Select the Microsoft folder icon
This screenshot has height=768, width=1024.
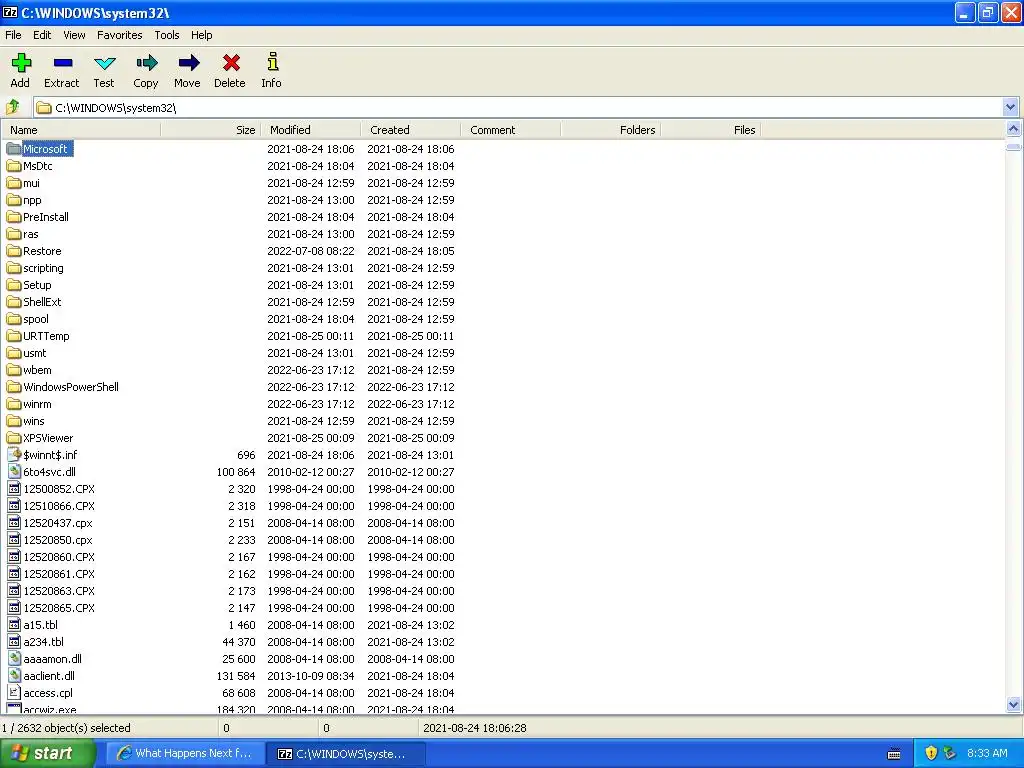pyautogui.click(x=14, y=149)
